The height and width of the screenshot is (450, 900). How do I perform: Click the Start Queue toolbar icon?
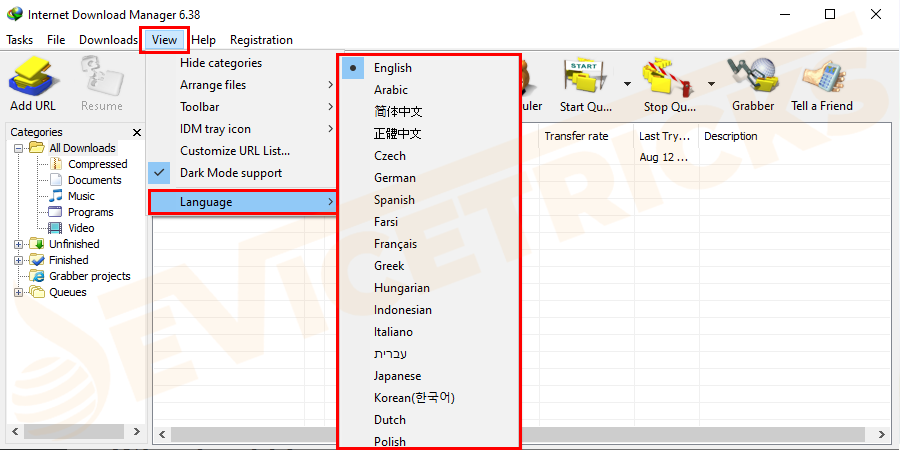pos(587,76)
